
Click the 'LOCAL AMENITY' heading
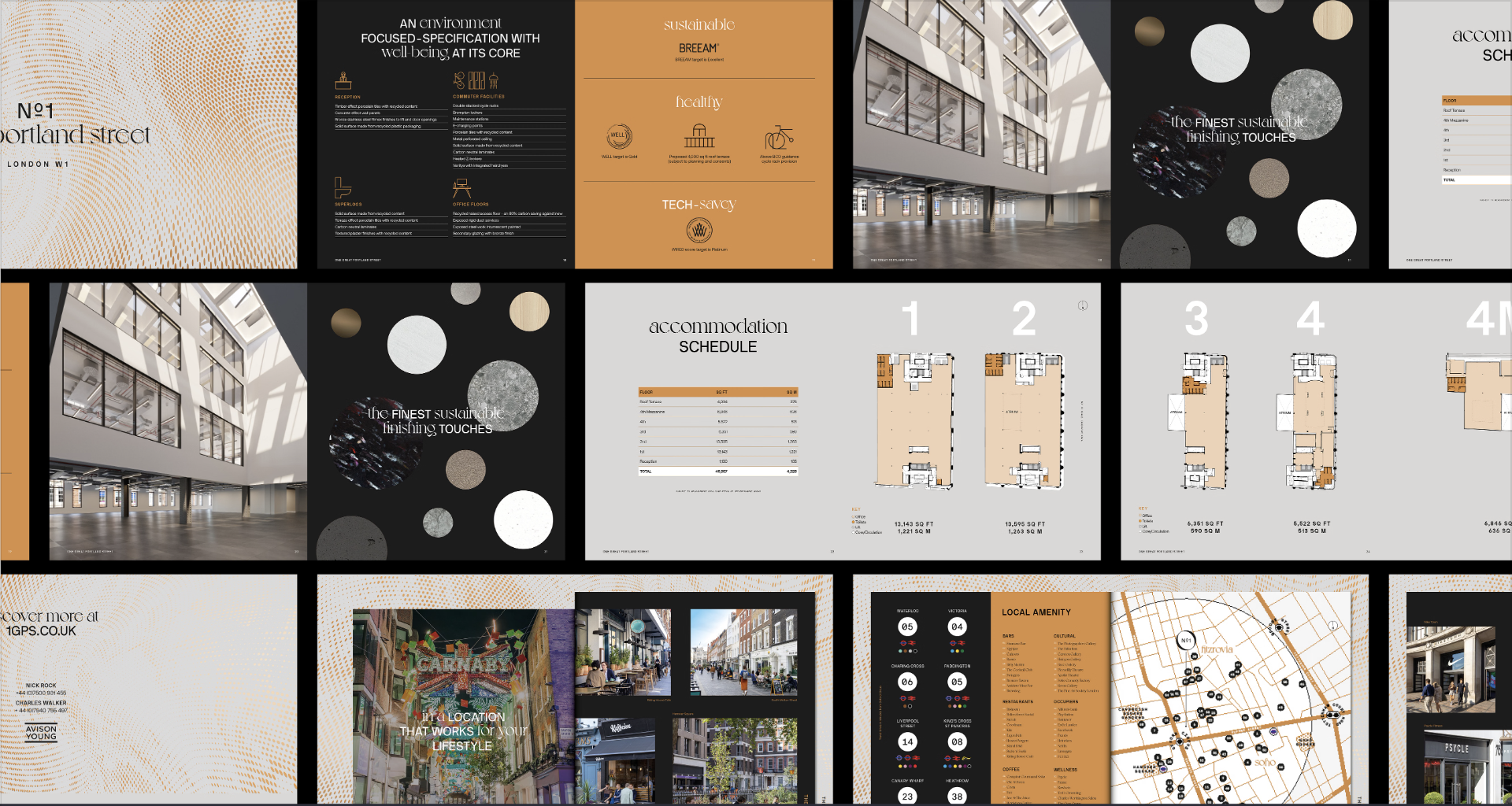pos(1036,612)
